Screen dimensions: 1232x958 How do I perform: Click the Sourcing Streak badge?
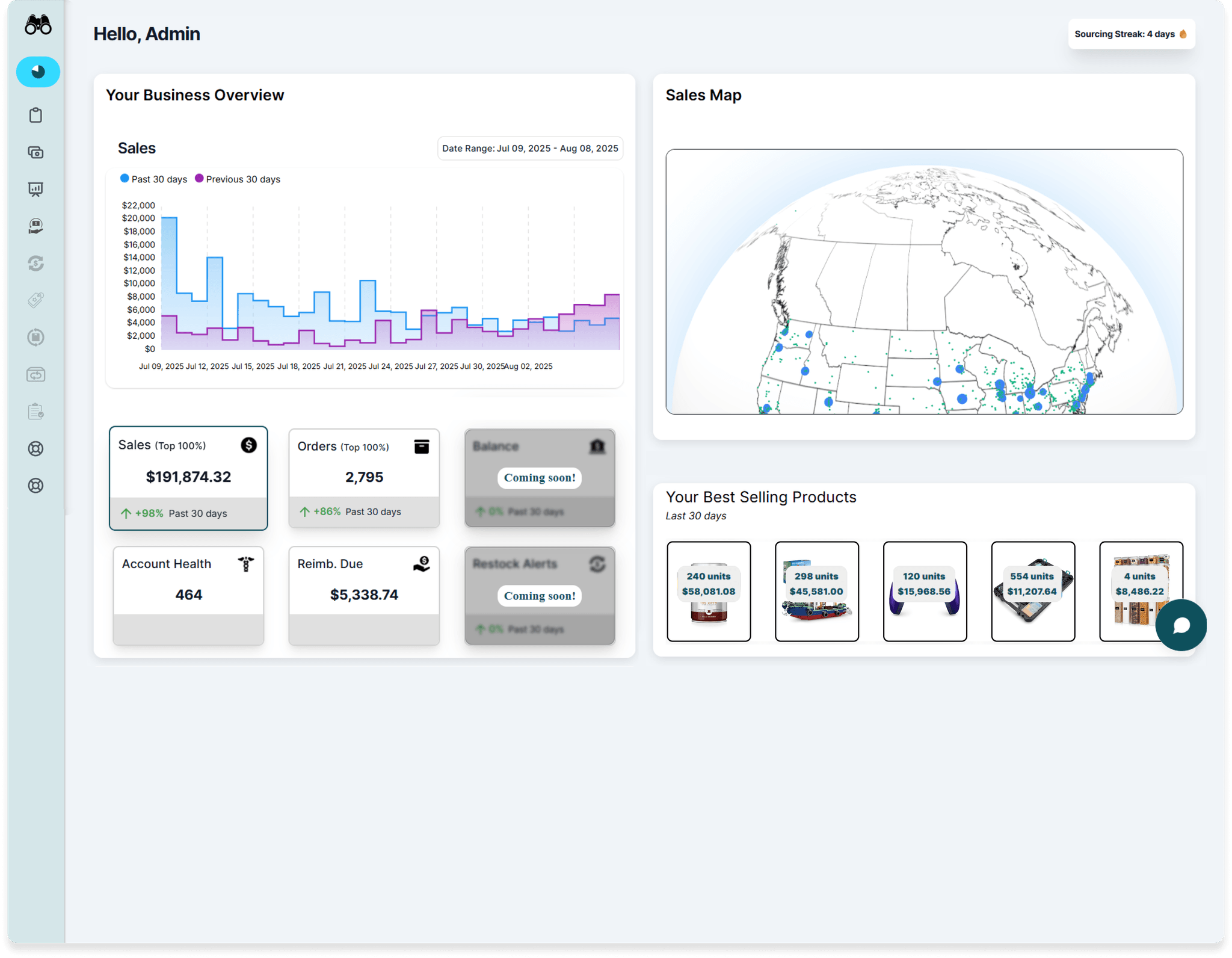click(x=1130, y=34)
